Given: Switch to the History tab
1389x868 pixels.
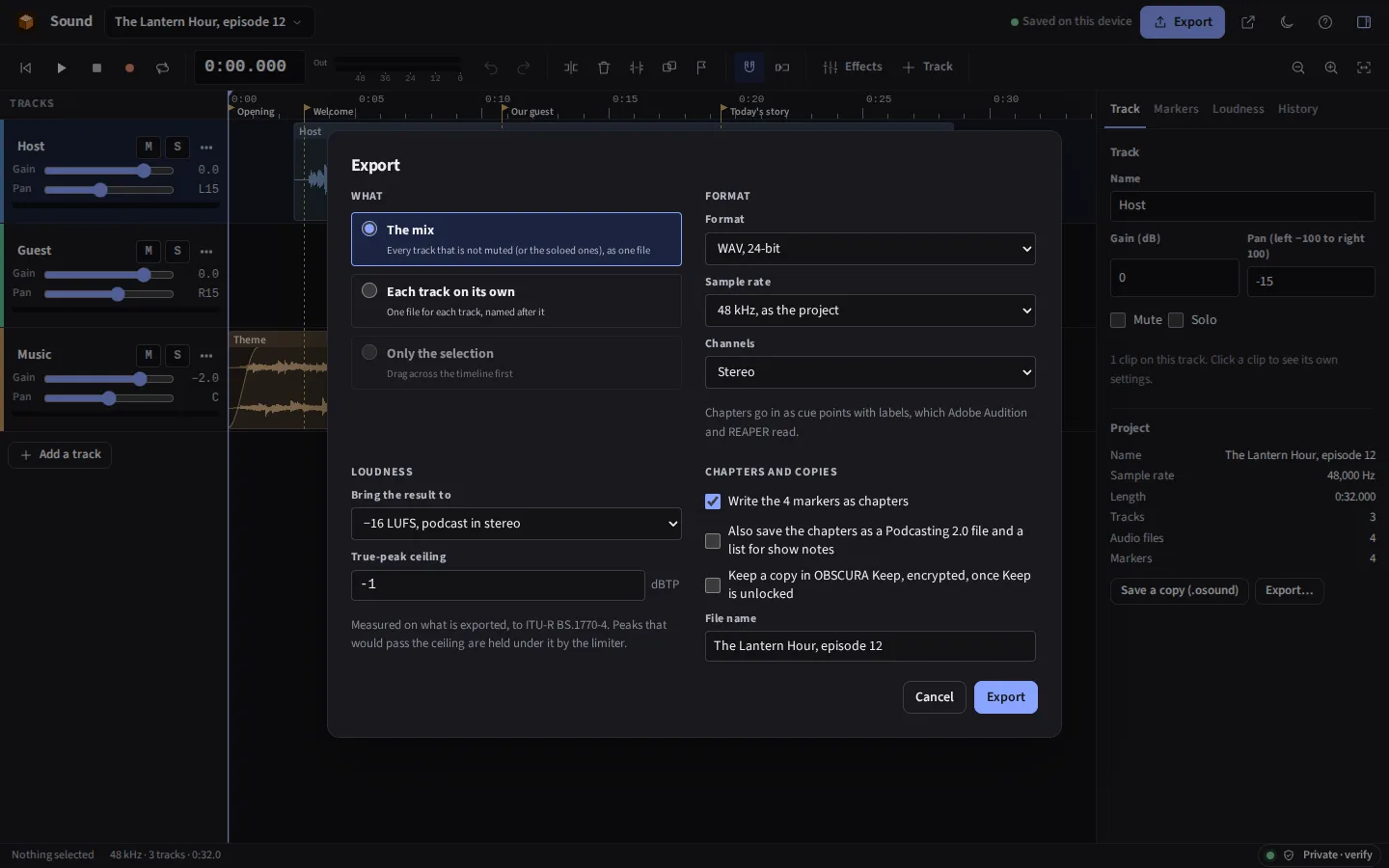Looking at the screenshot, I should (x=1298, y=109).
